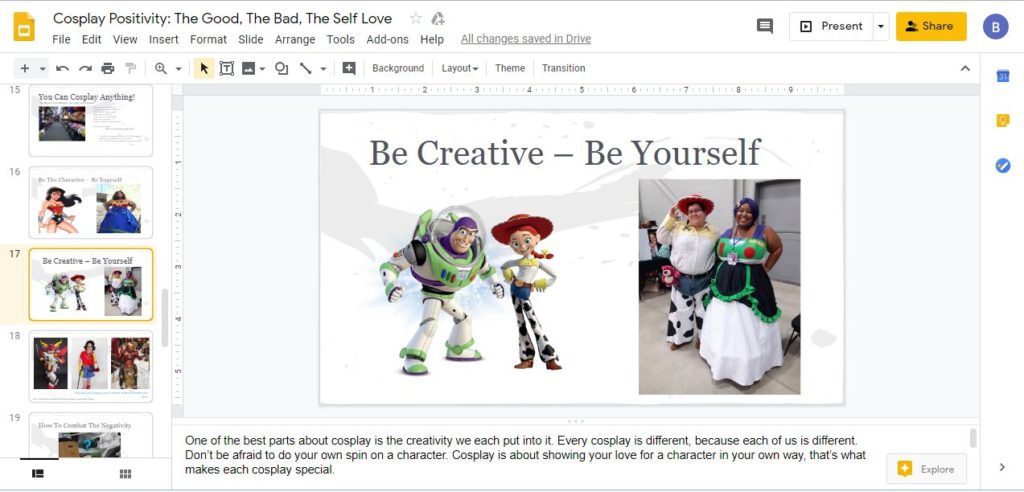Open the Arrange menu
Viewport: 1024px width, 492px height.
[295, 39]
